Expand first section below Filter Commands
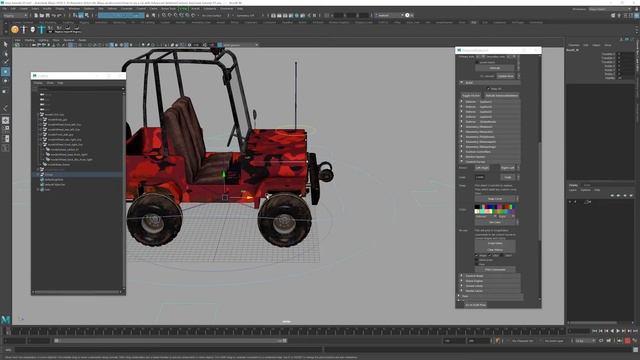 coord(462,276)
